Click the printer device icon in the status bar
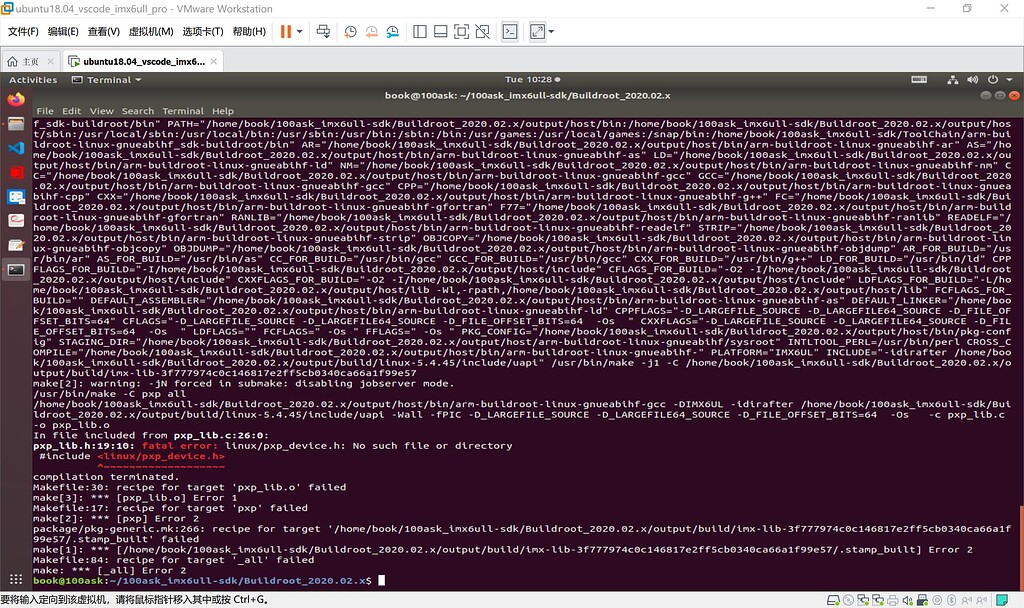Viewport: 1024px width, 608px height. 892,600
